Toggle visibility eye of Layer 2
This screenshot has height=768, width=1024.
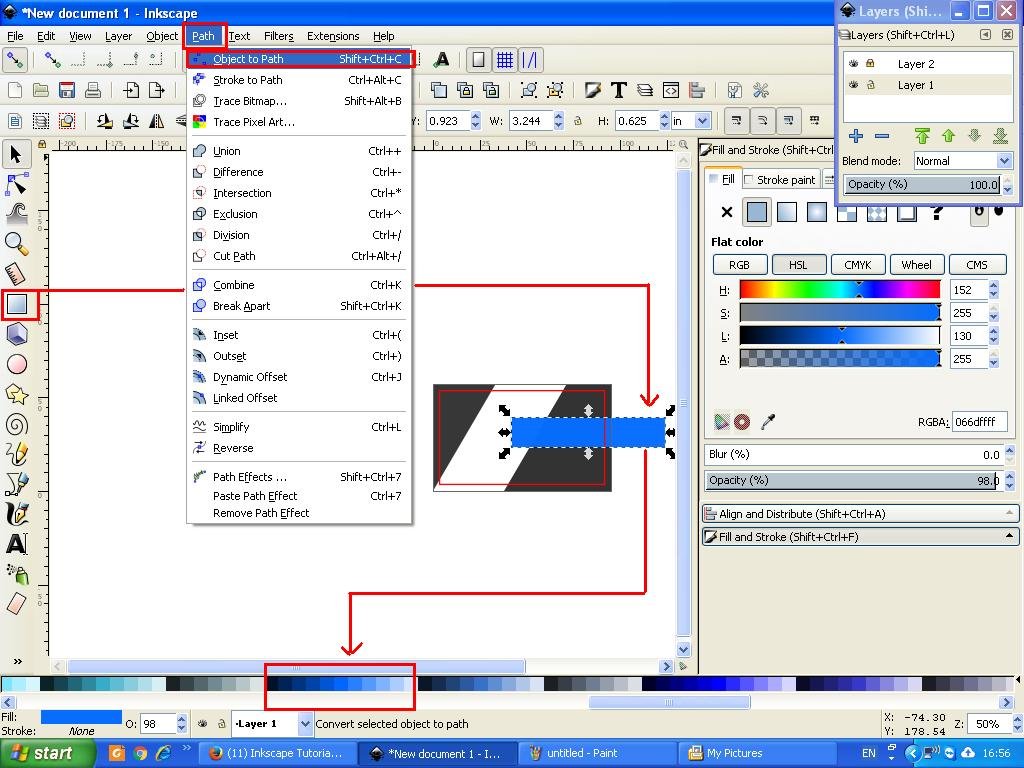pyautogui.click(x=853, y=64)
